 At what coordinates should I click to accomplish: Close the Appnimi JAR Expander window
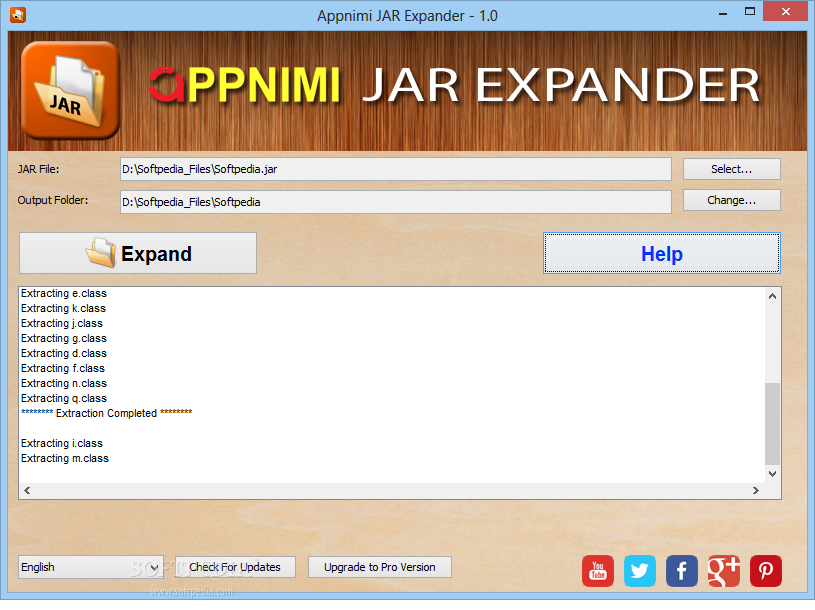786,11
